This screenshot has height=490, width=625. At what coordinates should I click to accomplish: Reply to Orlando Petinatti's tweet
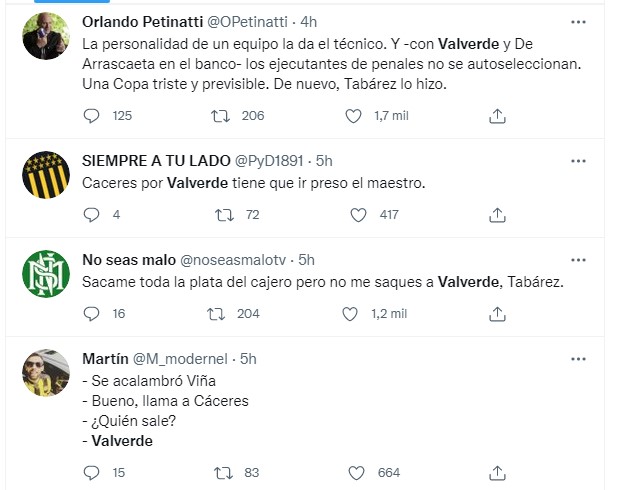pos(92,116)
